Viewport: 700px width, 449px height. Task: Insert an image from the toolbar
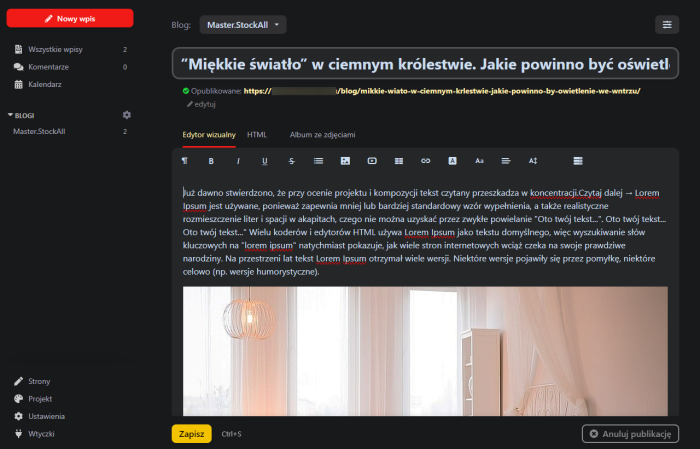345,160
